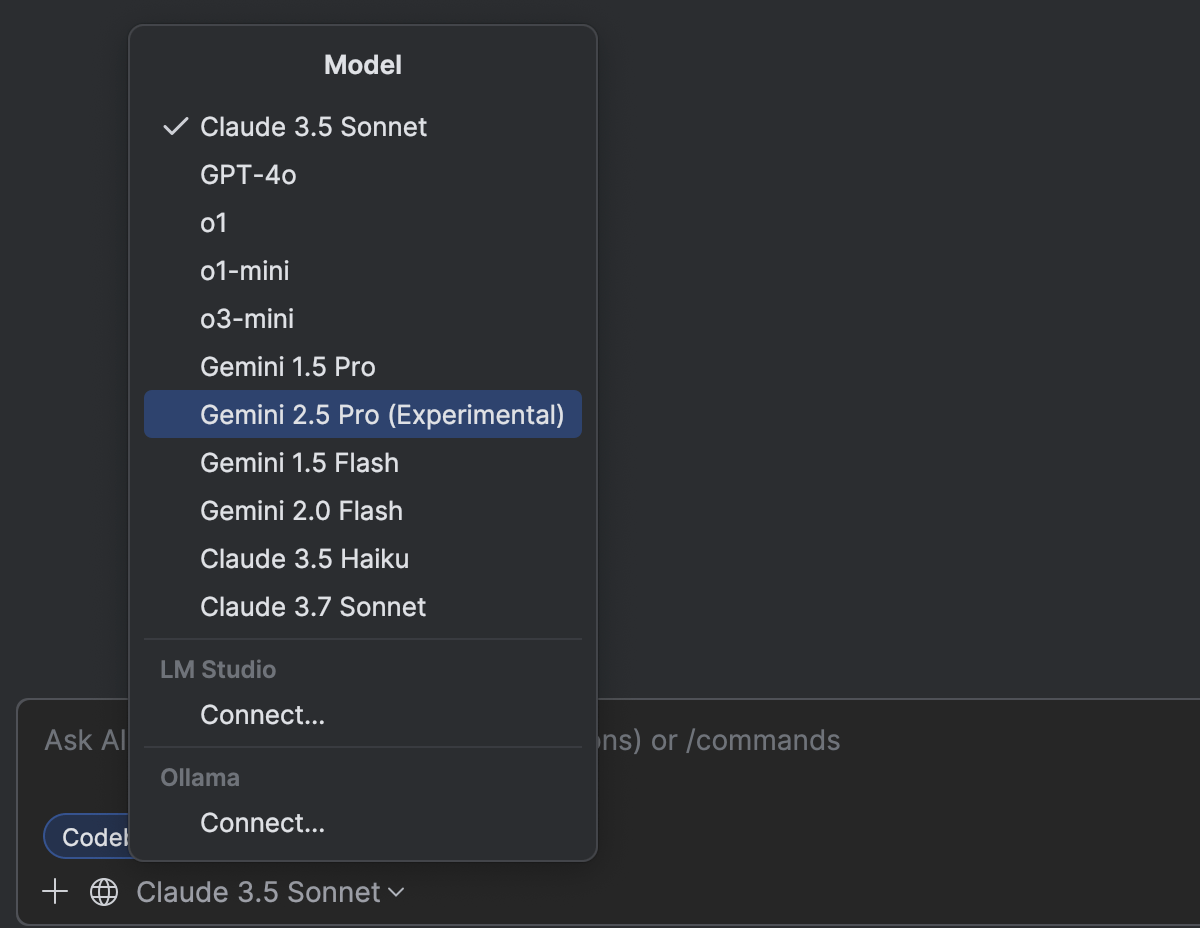Click Connect under Ollama
Image resolution: width=1200 pixels, height=928 pixels.
(x=262, y=823)
